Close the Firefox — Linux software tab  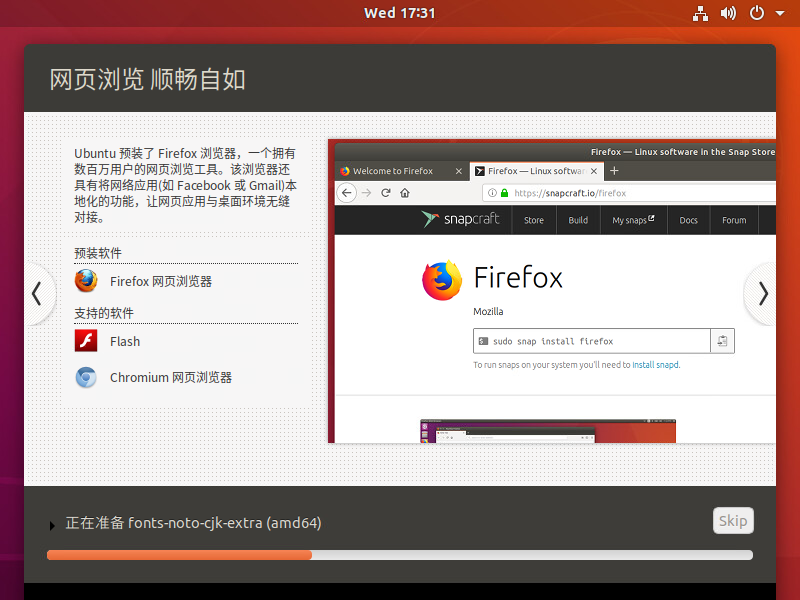pos(594,171)
